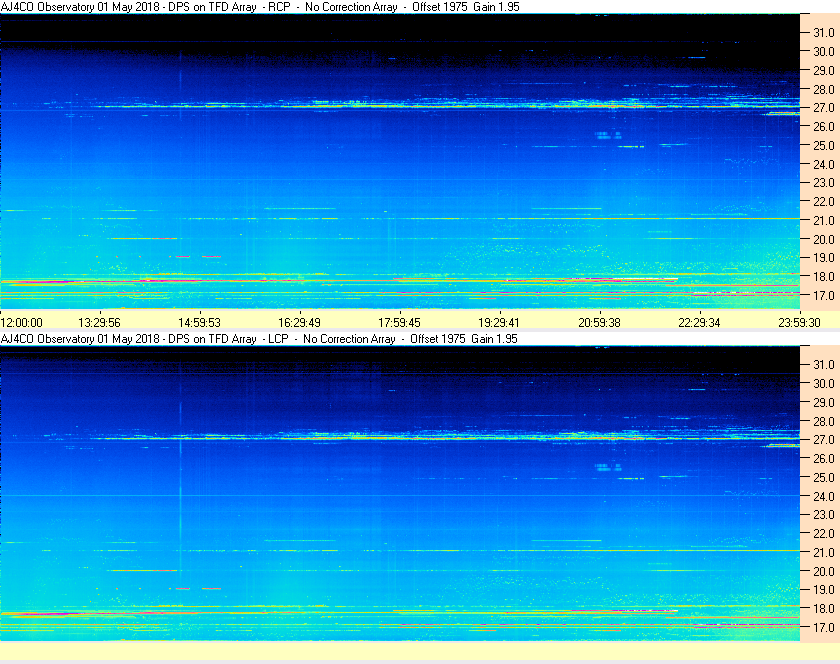This screenshot has height=664, width=840.
Task: Click the 20:59:38 time axis label
Action: pos(599,323)
